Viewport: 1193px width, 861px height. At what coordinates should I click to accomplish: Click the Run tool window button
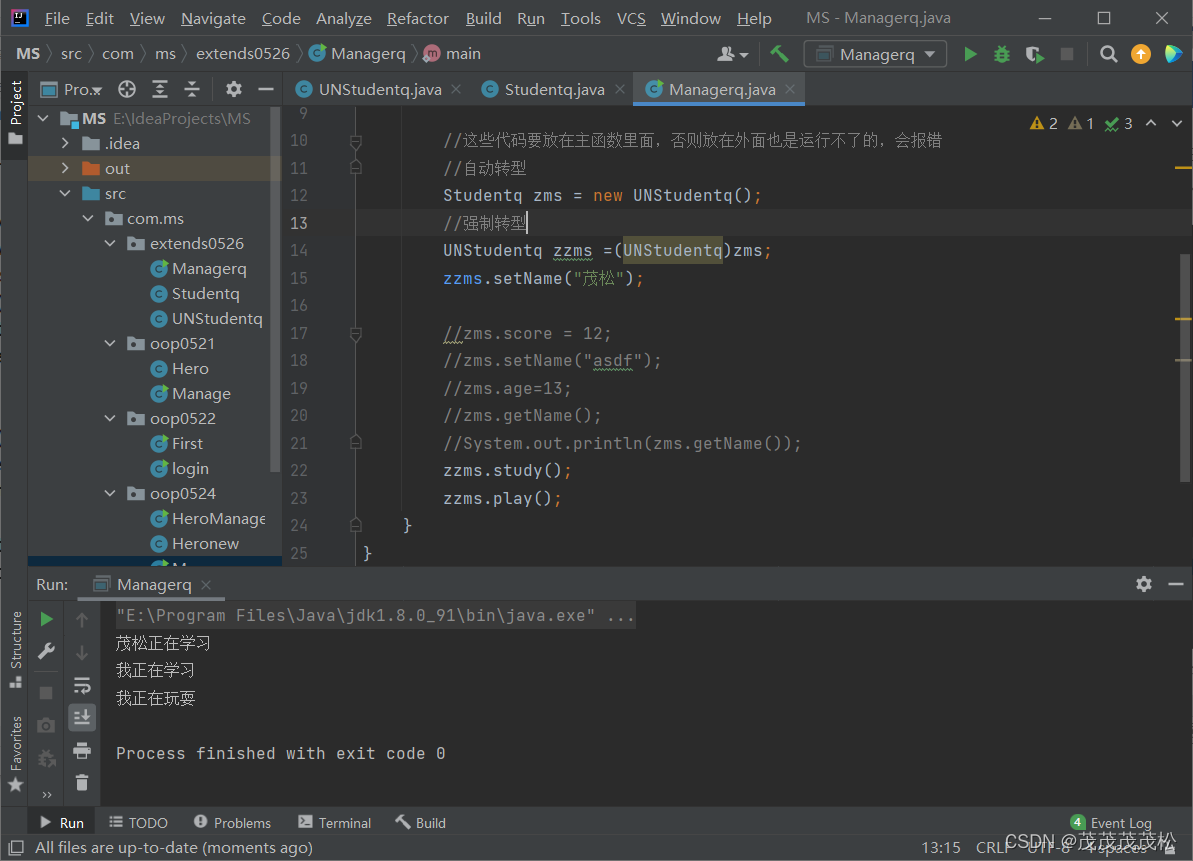coord(62,822)
